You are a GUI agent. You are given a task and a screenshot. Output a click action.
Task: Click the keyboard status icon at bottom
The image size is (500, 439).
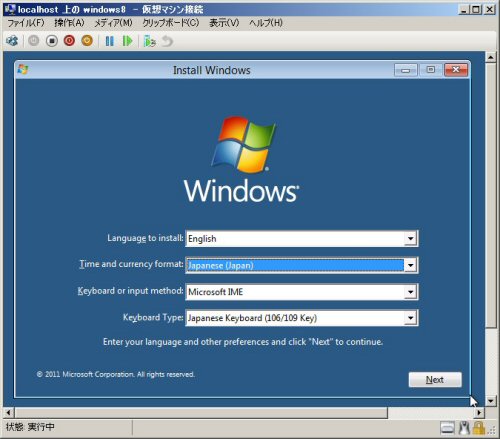[x=447, y=428]
